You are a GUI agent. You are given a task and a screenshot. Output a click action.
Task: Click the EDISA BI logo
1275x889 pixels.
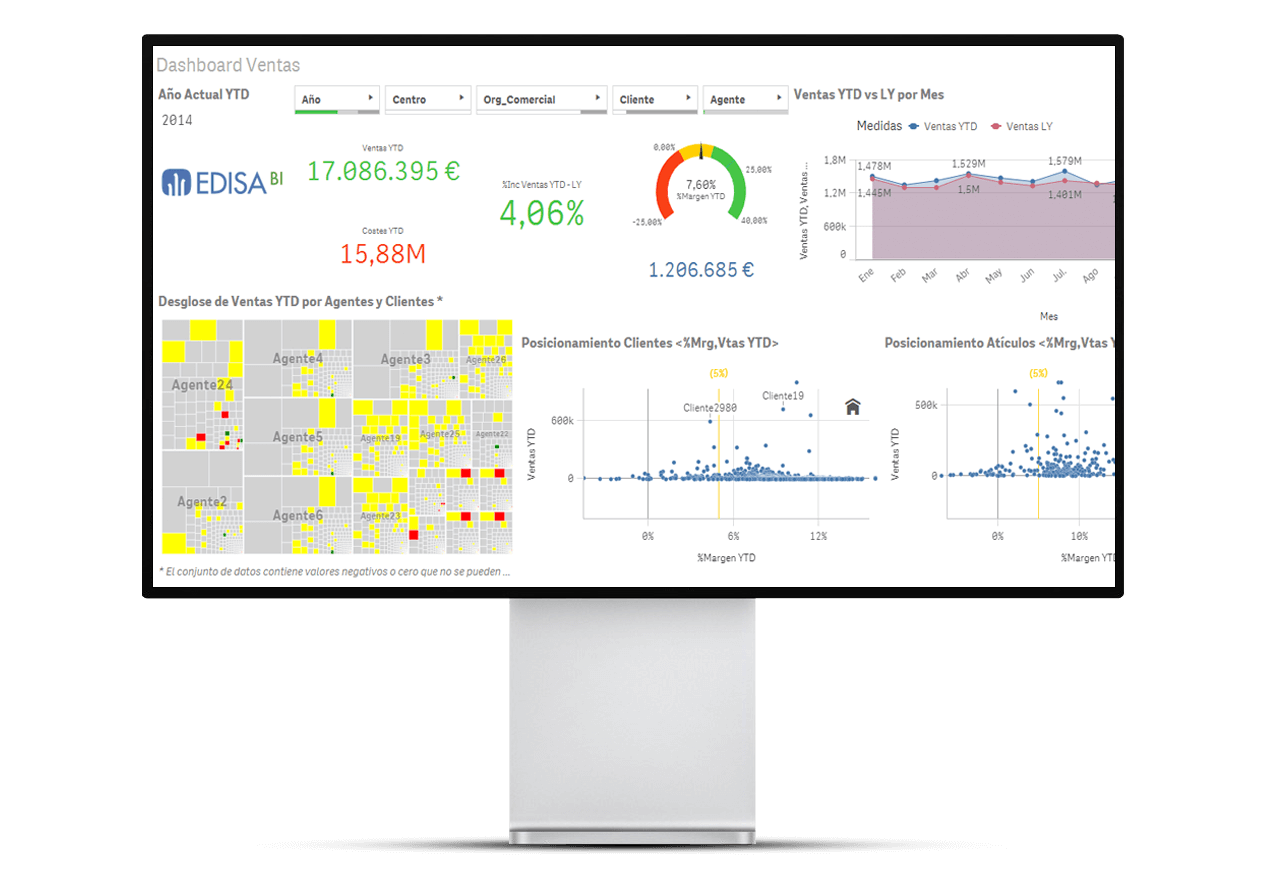222,181
